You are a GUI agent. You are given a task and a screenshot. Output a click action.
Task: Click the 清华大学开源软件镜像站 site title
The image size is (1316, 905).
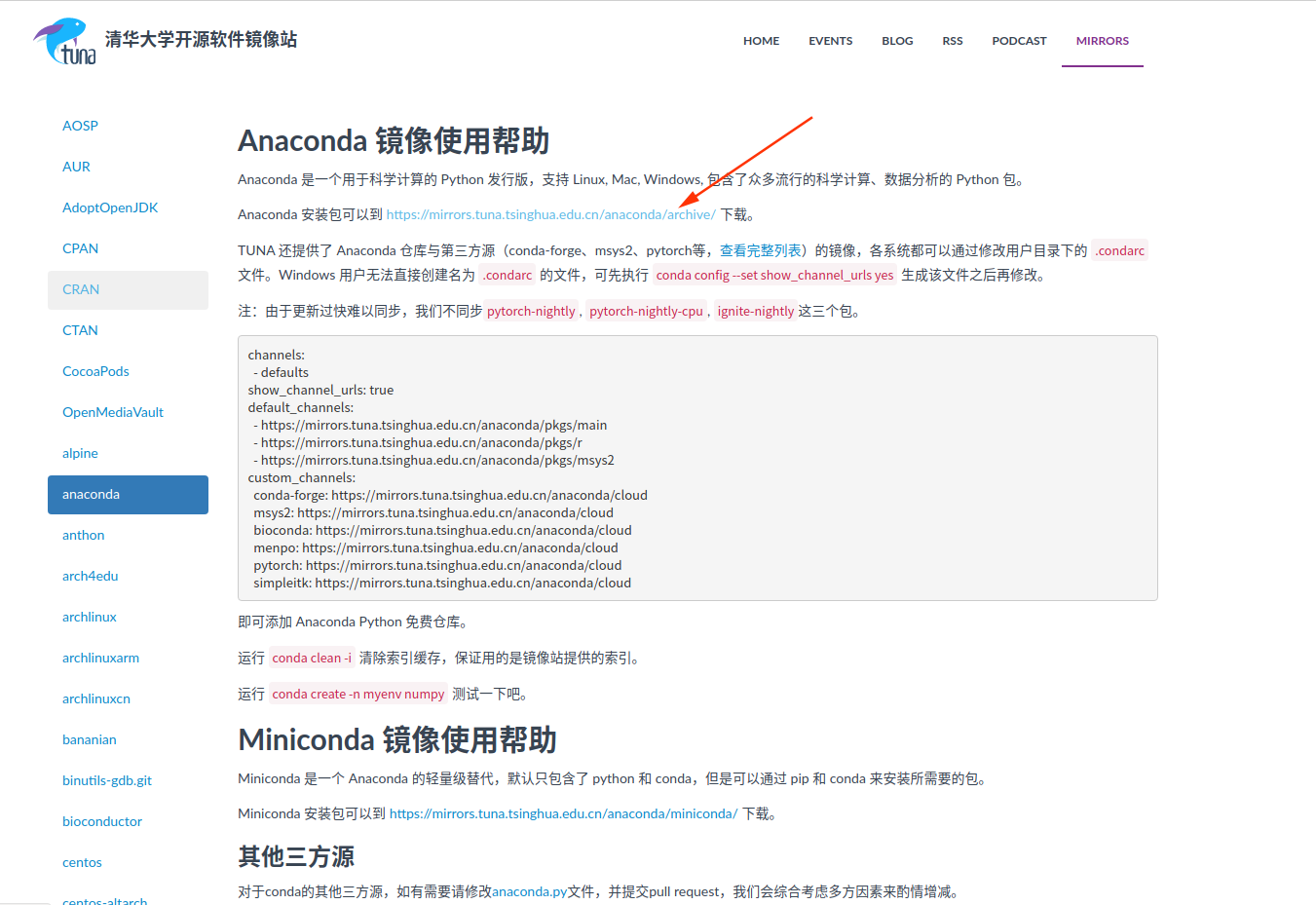click(x=201, y=40)
